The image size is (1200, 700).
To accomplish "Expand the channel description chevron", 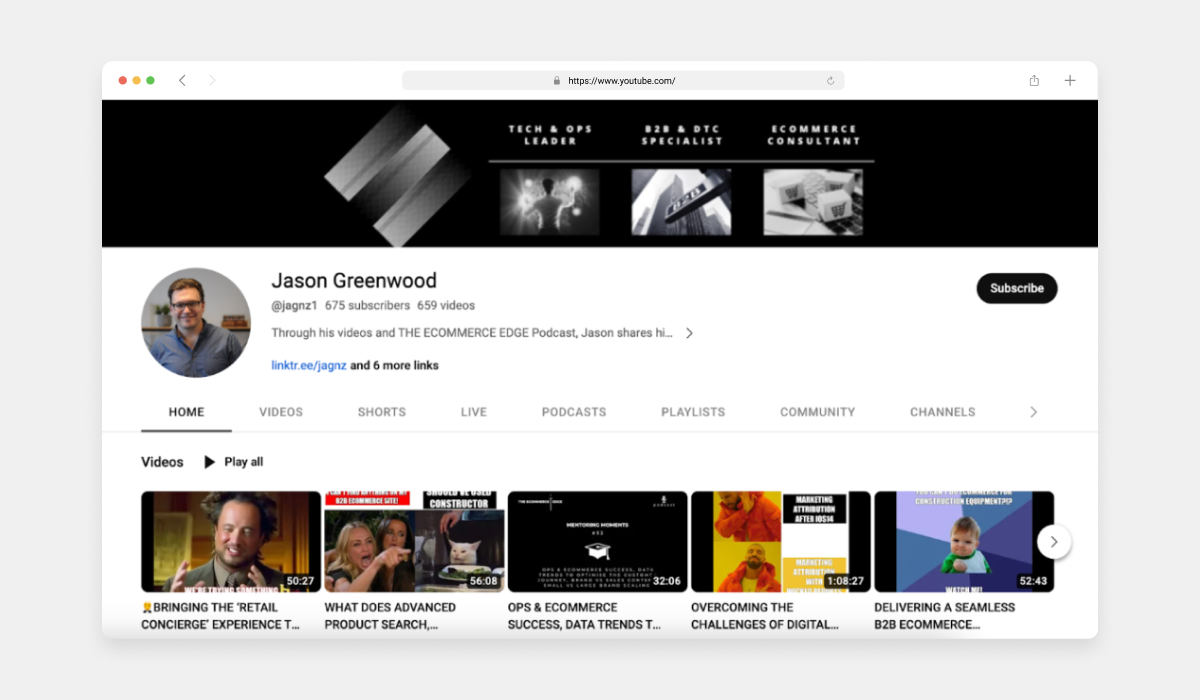I will (689, 333).
